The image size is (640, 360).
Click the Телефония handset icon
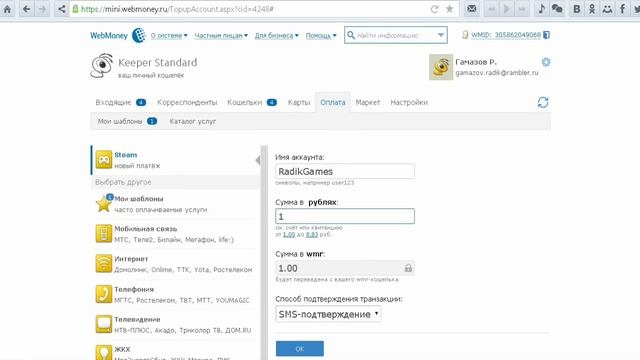(104, 294)
